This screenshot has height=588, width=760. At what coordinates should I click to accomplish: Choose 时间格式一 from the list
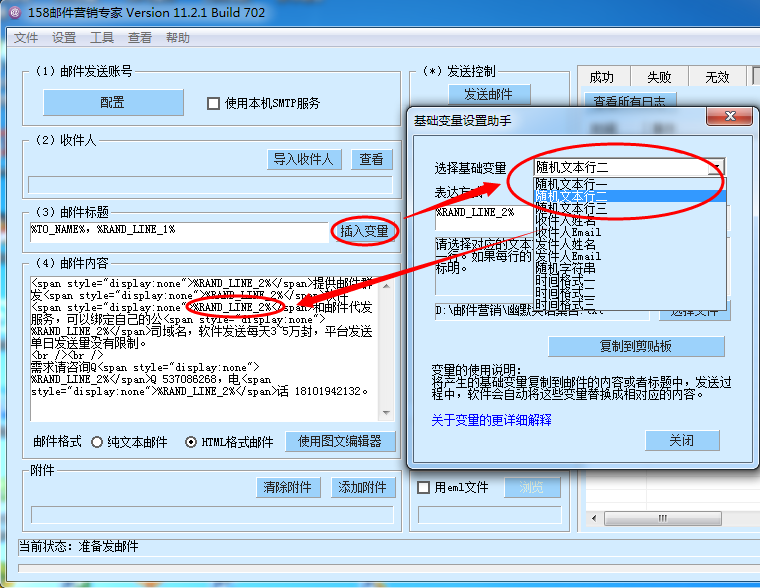(630, 281)
